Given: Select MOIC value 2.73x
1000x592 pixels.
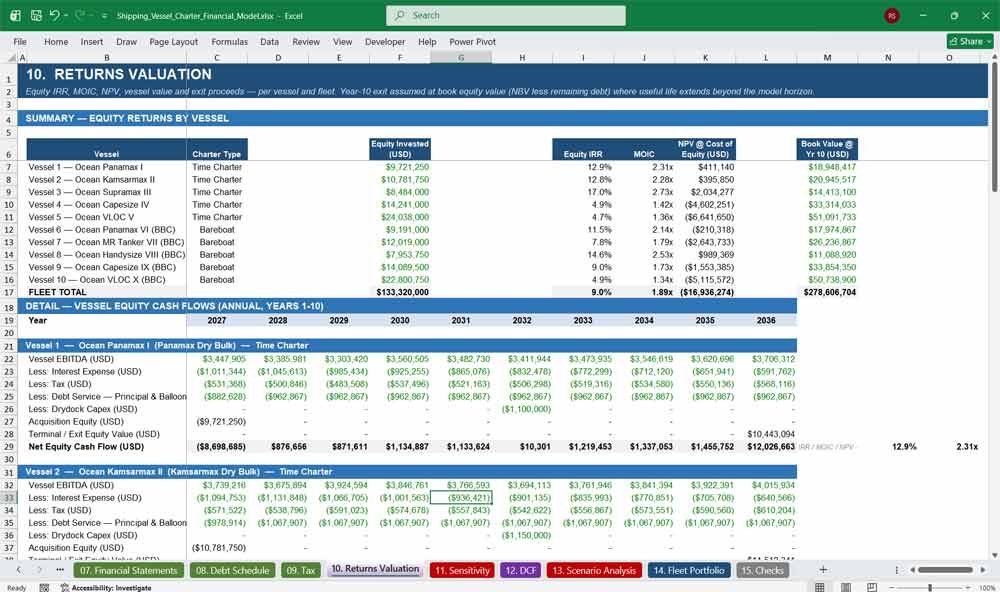Looking at the screenshot, I should (x=644, y=192).
